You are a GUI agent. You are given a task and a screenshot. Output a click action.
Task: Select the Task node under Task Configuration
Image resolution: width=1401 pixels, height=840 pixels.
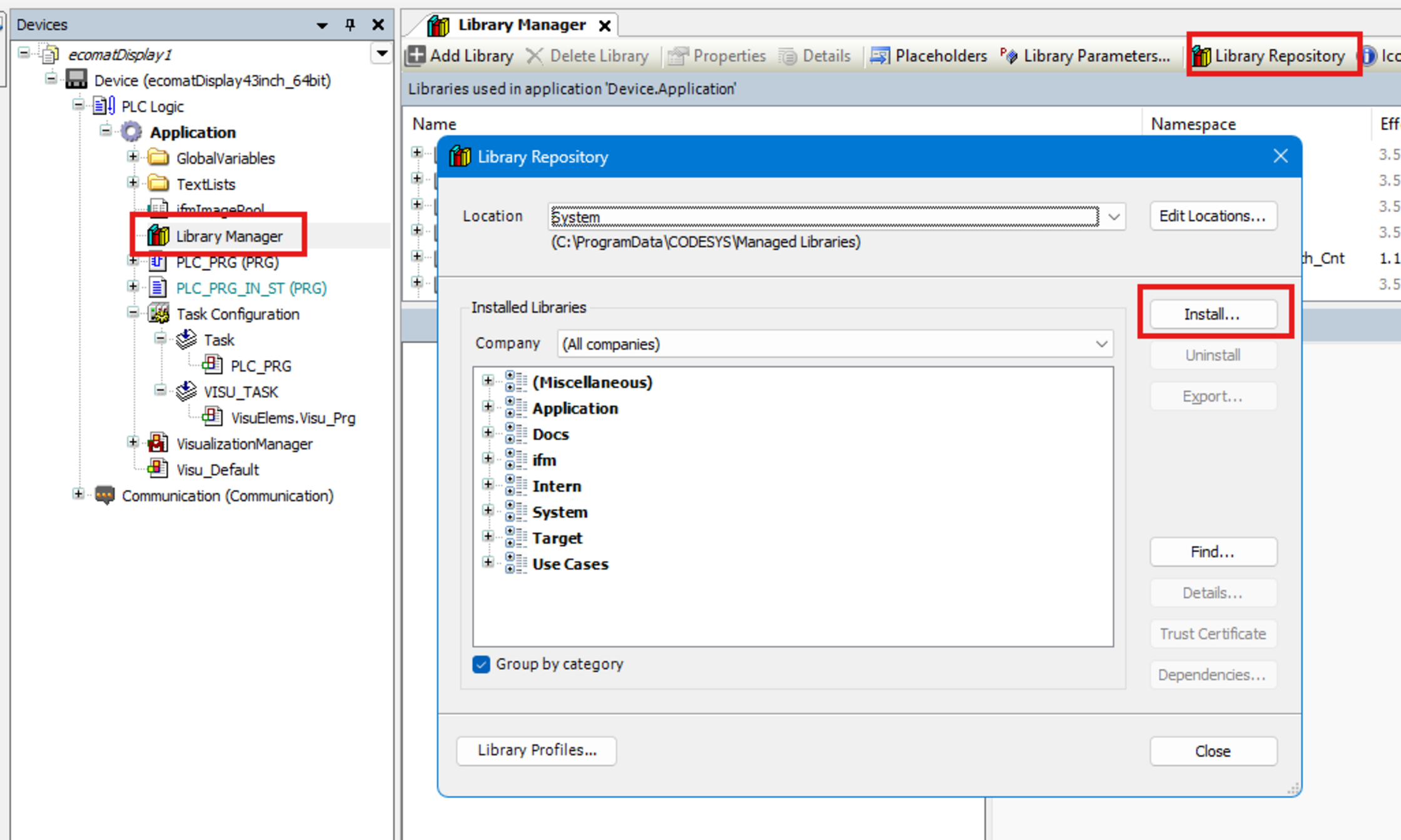pos(219,340)
